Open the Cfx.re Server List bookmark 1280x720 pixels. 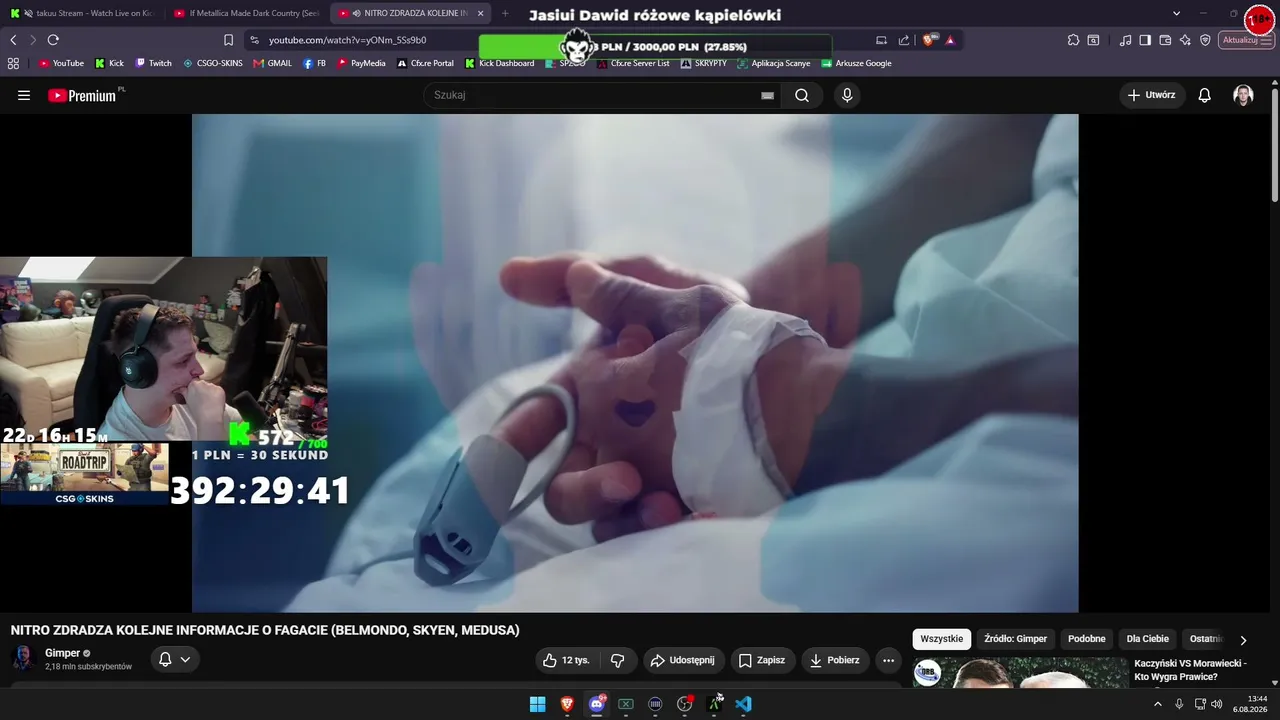(633, 63)
